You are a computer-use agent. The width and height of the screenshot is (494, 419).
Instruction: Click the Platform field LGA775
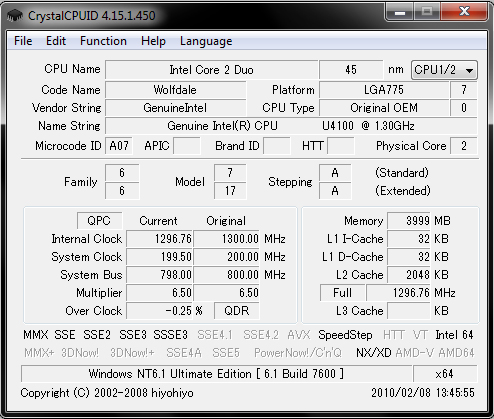384,90
